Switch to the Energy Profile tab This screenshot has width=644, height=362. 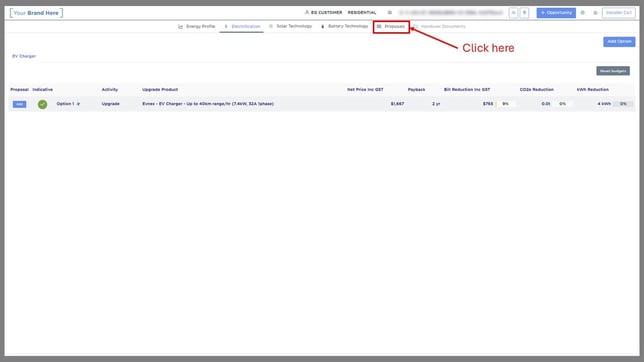tap(197, 27)
